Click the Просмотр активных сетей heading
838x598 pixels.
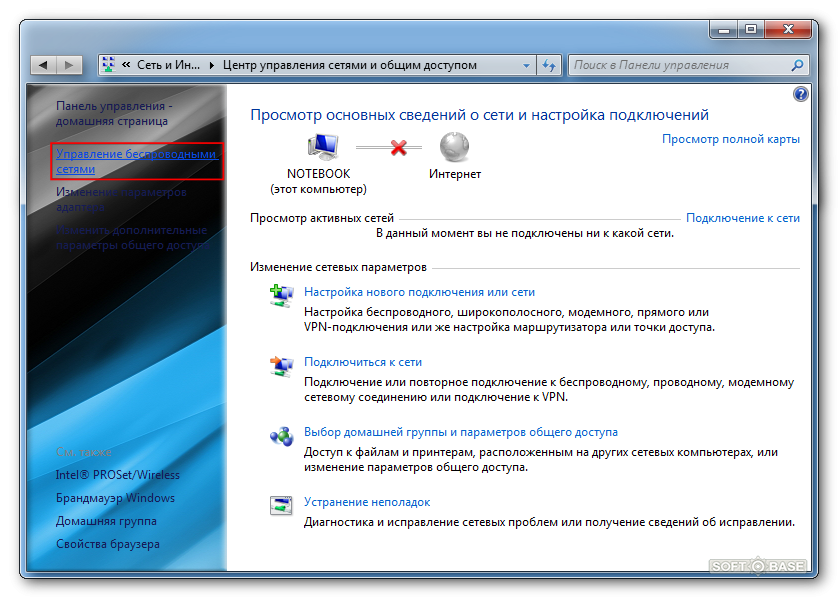[322, 218]
